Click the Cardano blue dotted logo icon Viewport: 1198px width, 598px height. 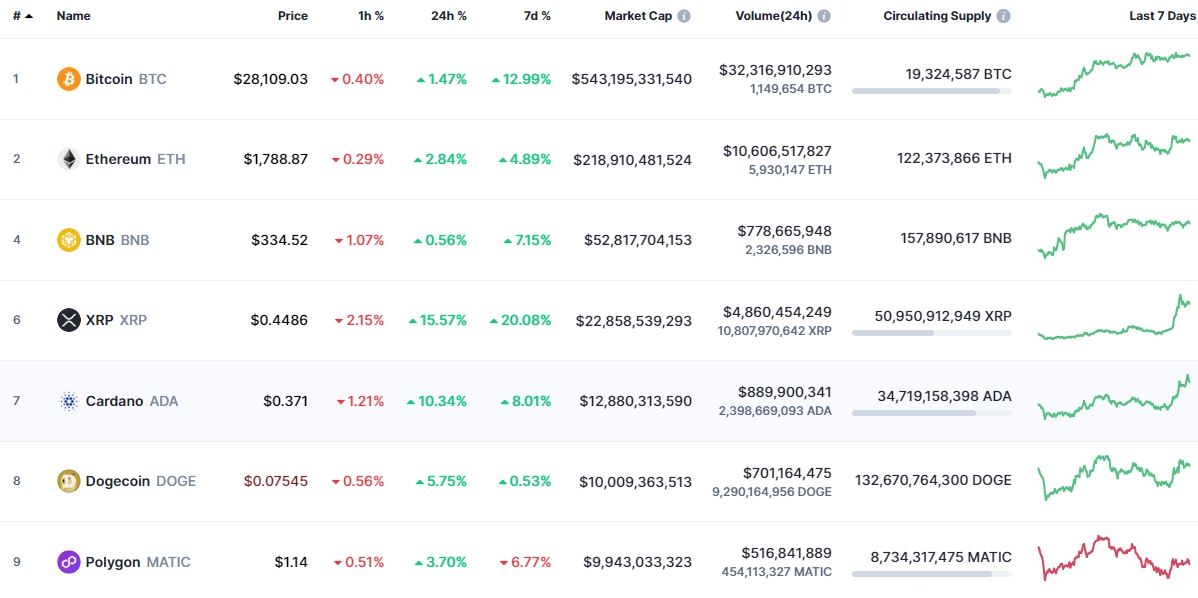click(69, 401)
